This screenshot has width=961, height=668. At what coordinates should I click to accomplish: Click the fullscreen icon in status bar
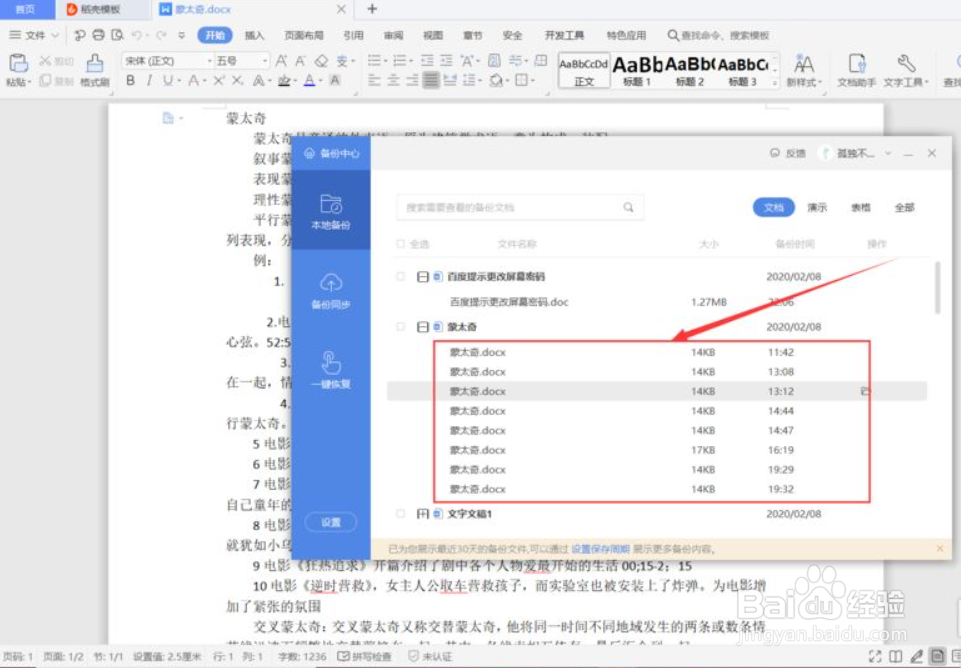875,656
